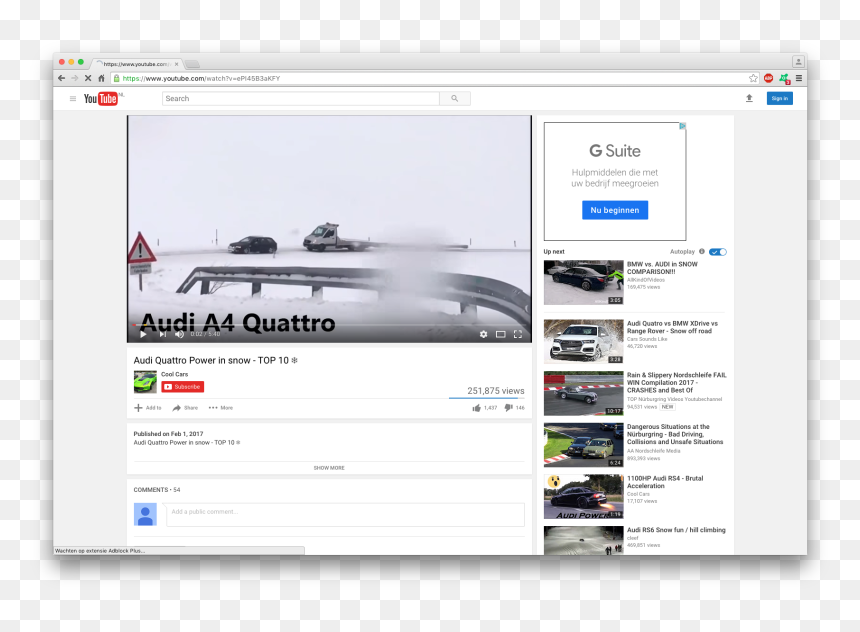Skip to next video in player
The height and width of the screenshot is (632, 860).
click(163, 334)
